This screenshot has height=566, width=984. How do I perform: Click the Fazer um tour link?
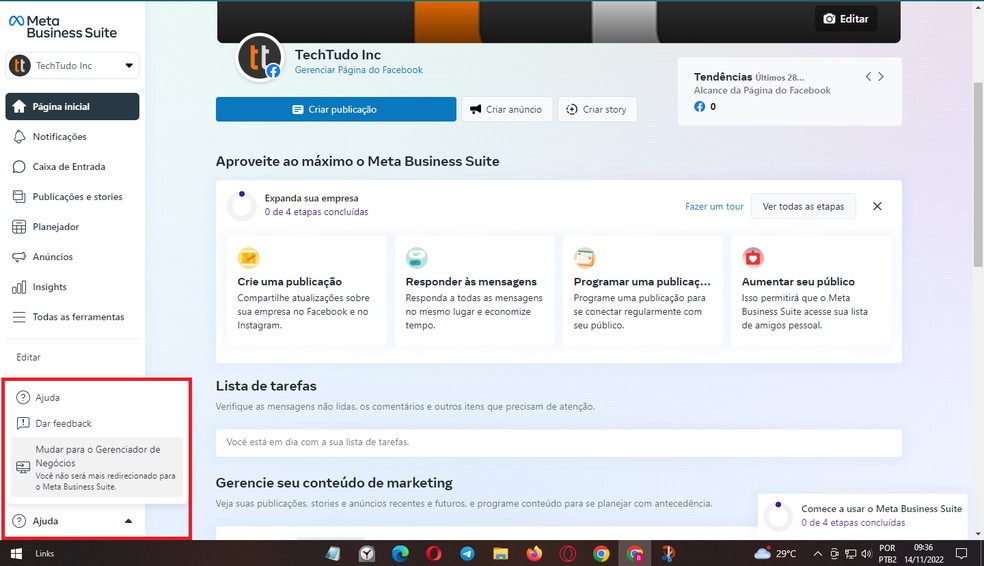click(714, 206)
